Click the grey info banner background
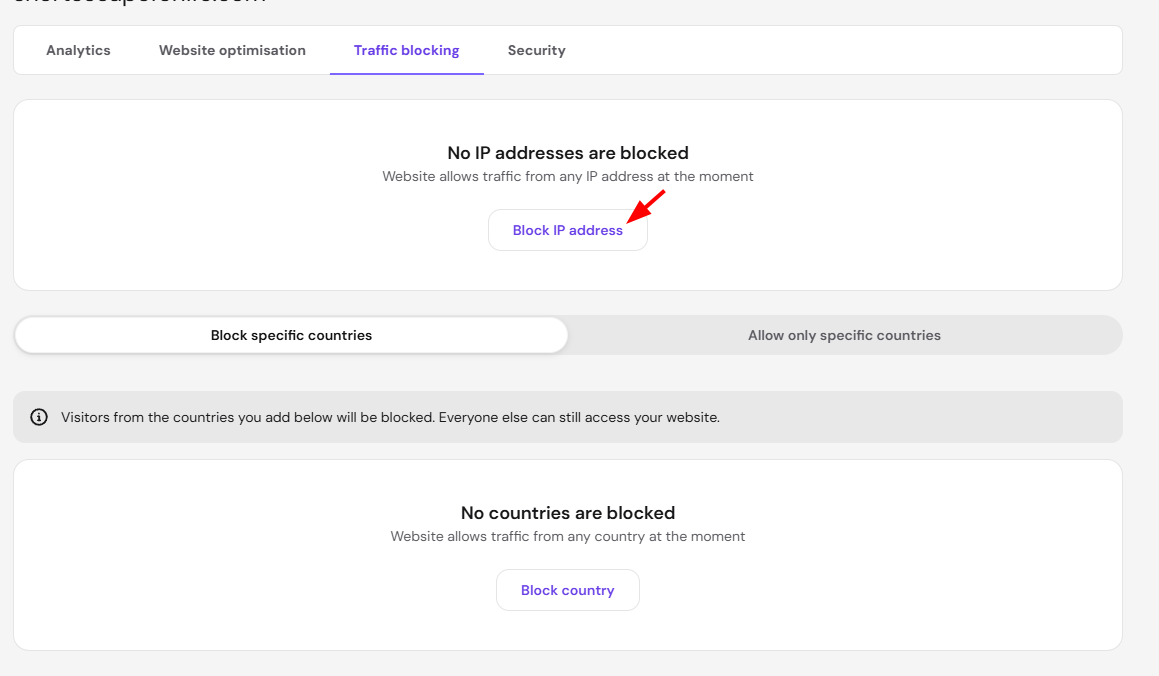 click(x=924, y=417)
